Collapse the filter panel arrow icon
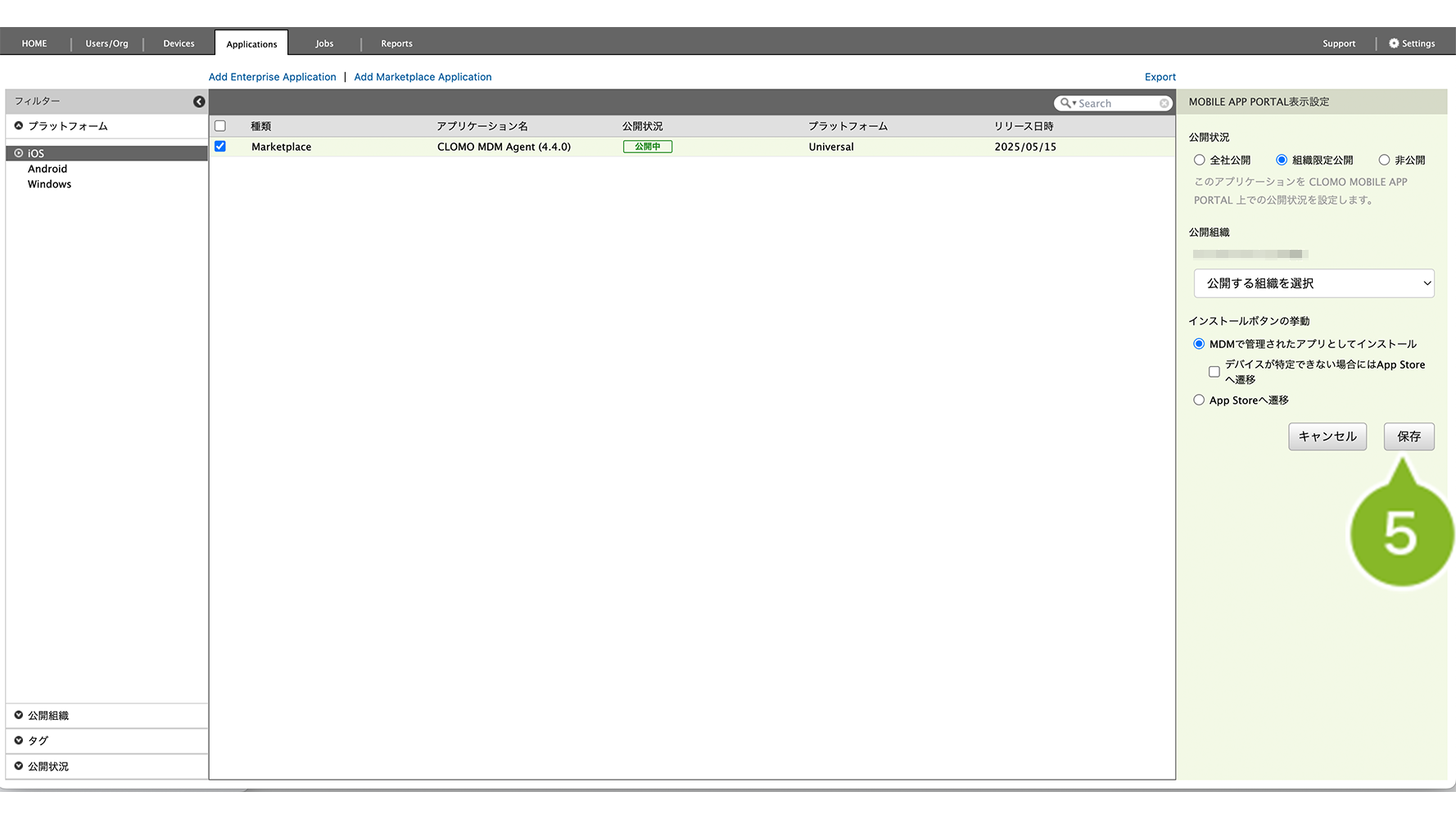This screenshot has width=1456, height=819. pyautogui.click(x=199, y=102)
